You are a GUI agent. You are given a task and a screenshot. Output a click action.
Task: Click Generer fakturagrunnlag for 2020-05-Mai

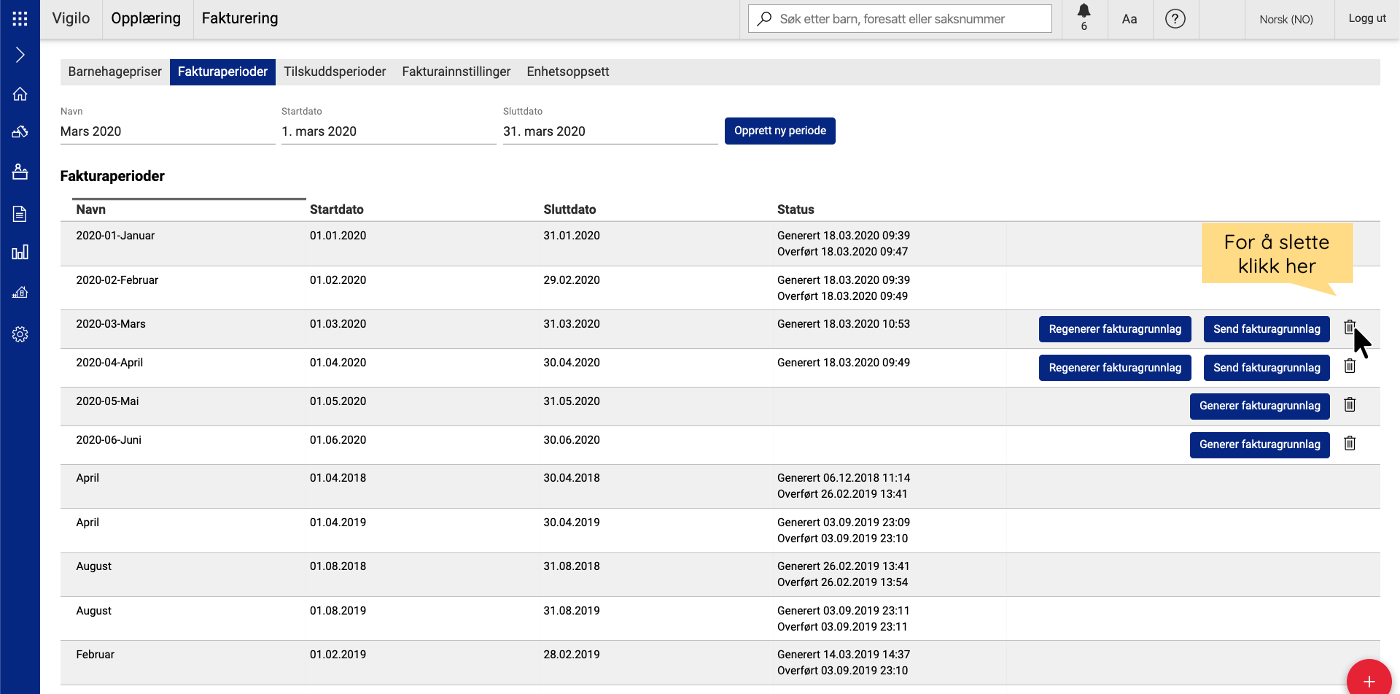tap(1259, 406)
